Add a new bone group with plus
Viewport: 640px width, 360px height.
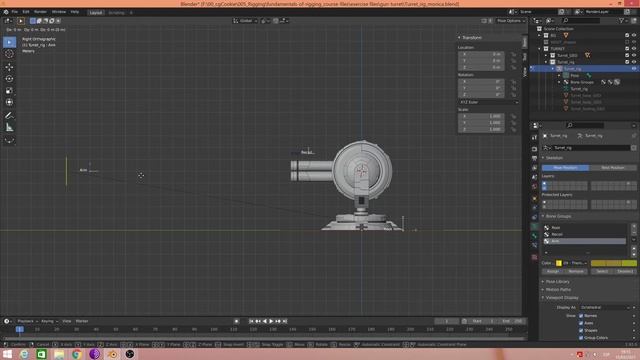pyautogui.click(x=634, y=226)
